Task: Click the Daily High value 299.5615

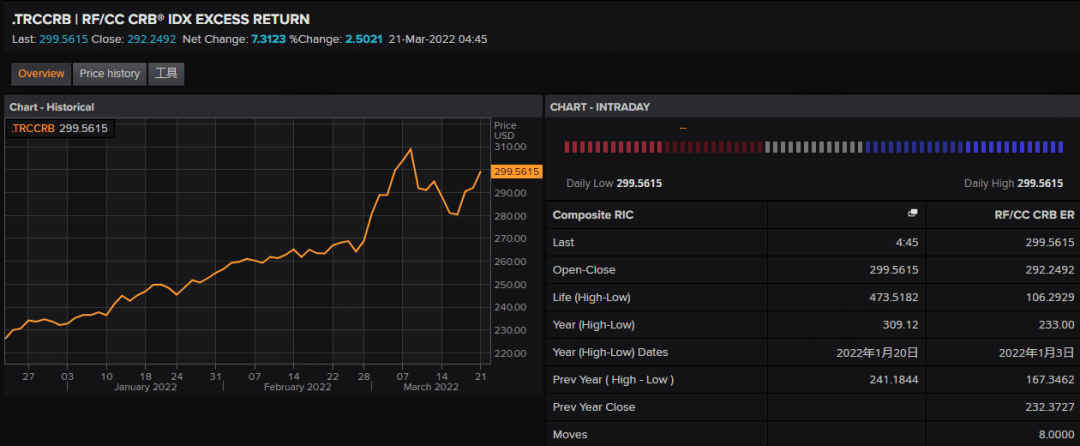Action: click(x=1039, y=184)
